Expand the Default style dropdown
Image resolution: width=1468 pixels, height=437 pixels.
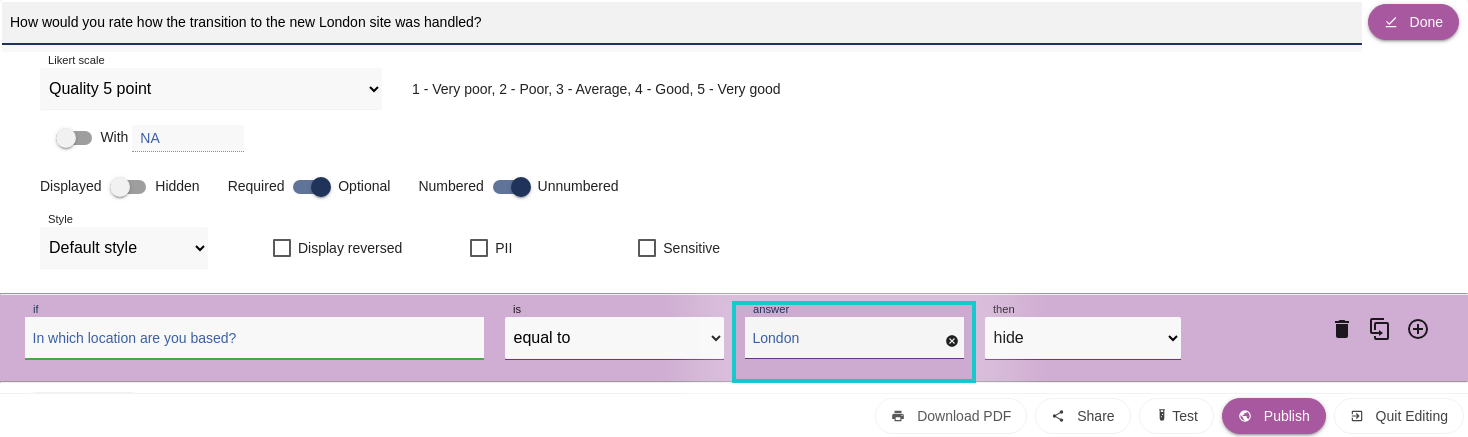124,248
